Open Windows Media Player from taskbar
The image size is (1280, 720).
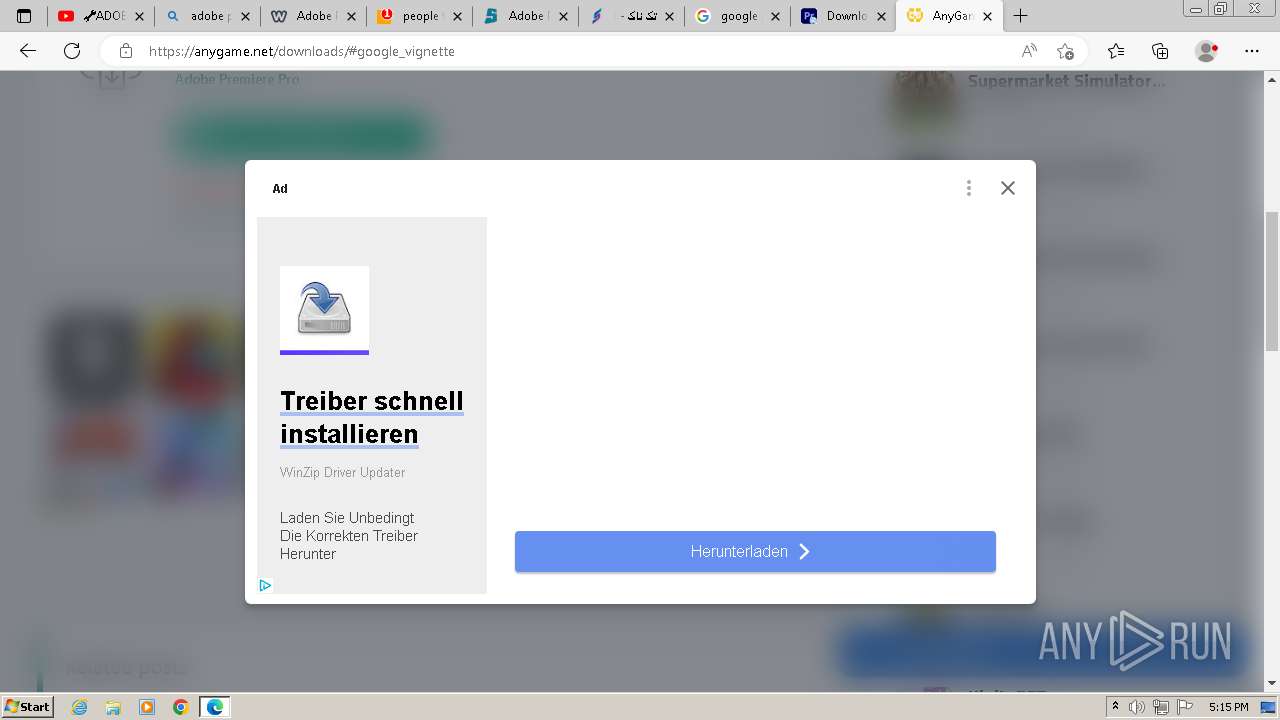pyautogui.click(x=147, y=707)
